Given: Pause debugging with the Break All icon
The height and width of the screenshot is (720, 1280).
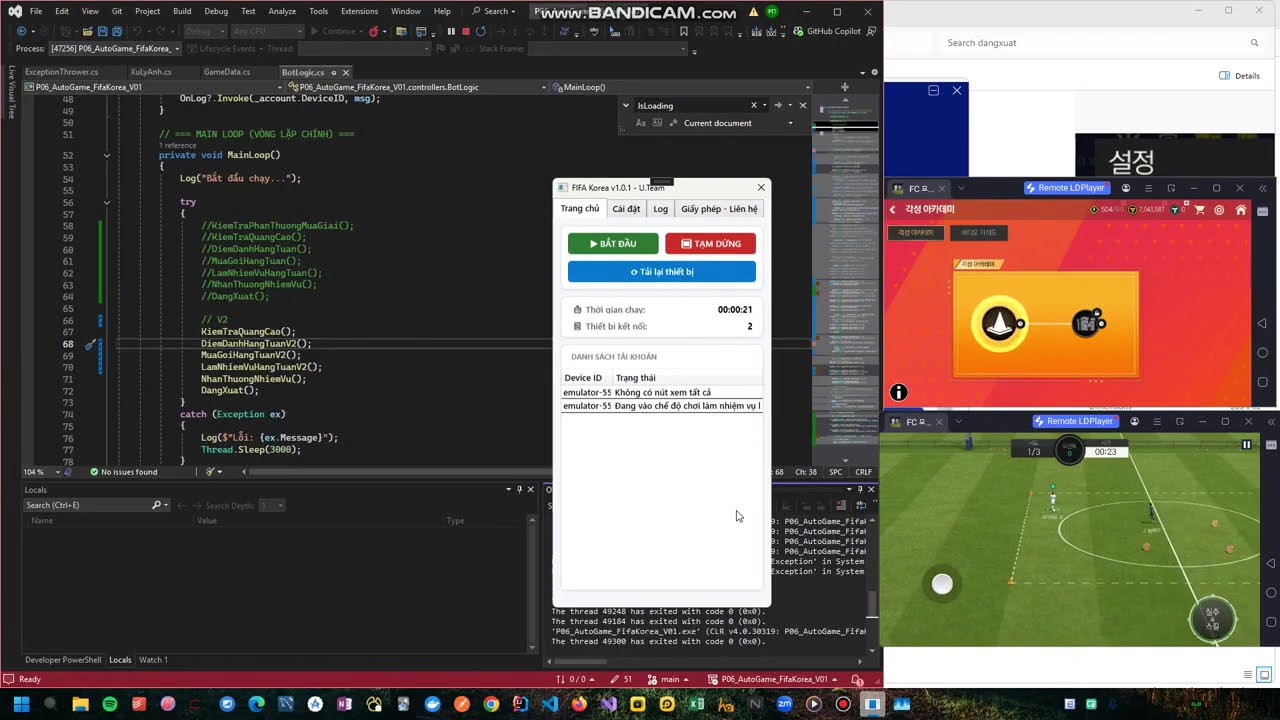Looking at the screenshot, I should click(x=451, y=31).
